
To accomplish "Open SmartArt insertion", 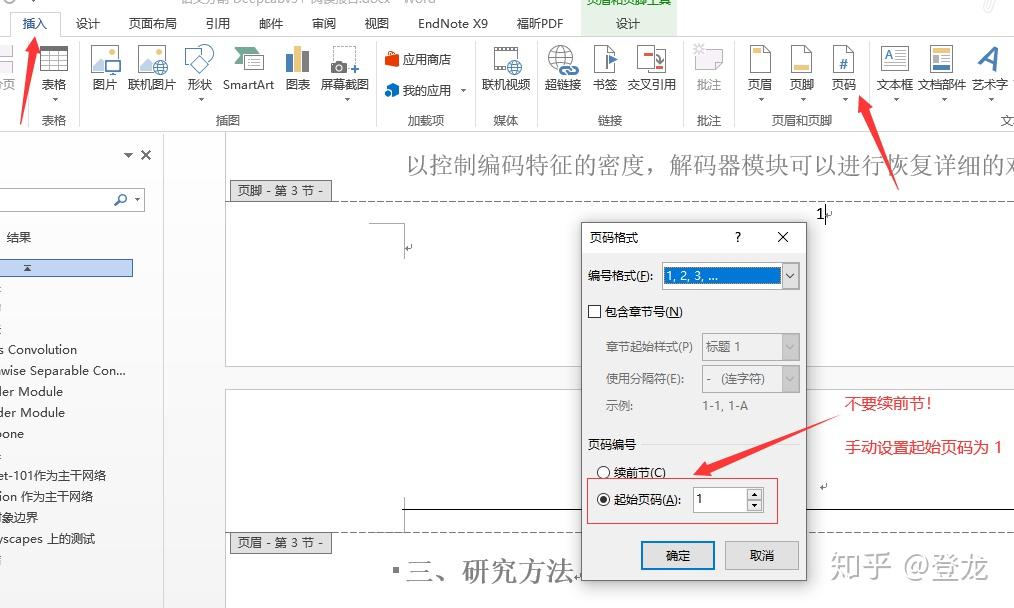I will (x=248, y=70).
